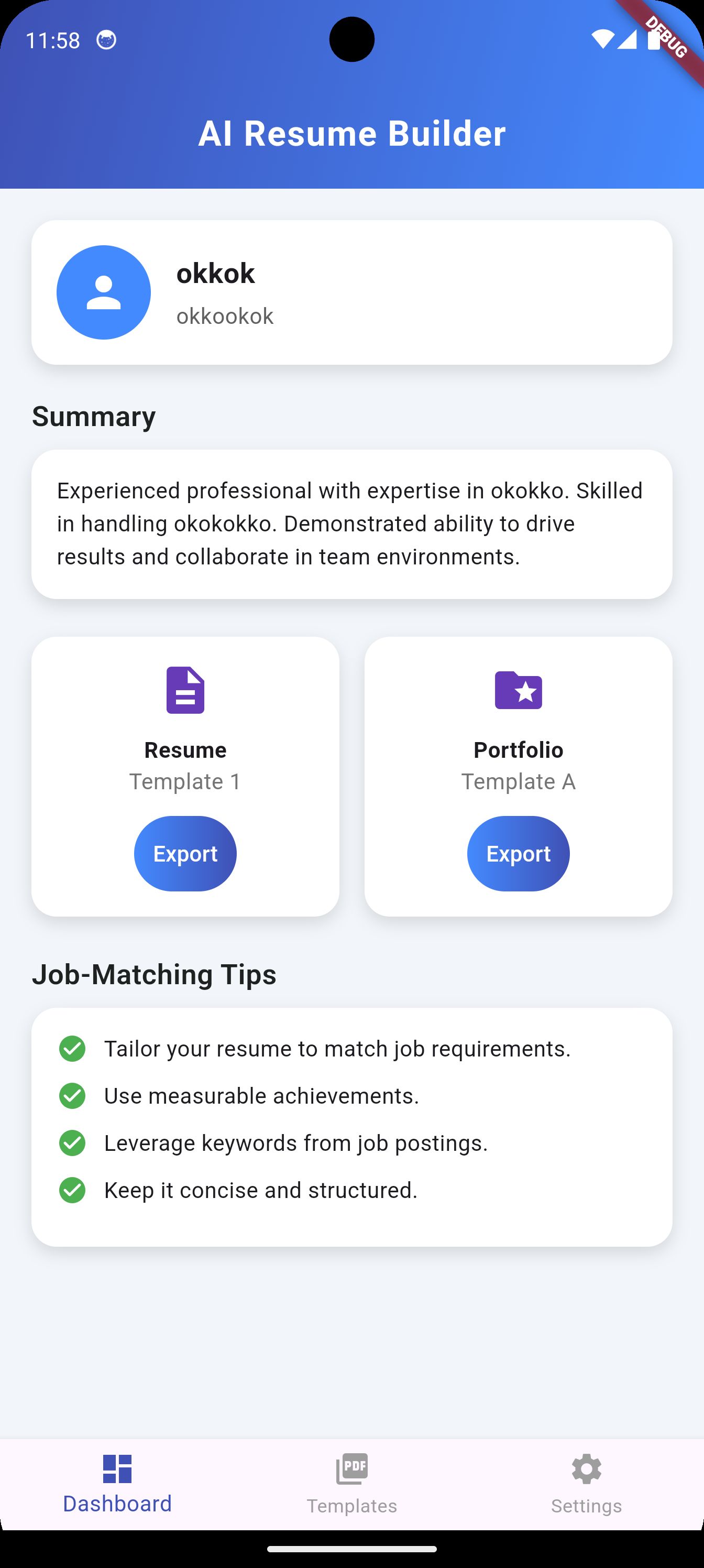Open the Settings tab label
This screenshot has height=1568, width=704.
587,1506
